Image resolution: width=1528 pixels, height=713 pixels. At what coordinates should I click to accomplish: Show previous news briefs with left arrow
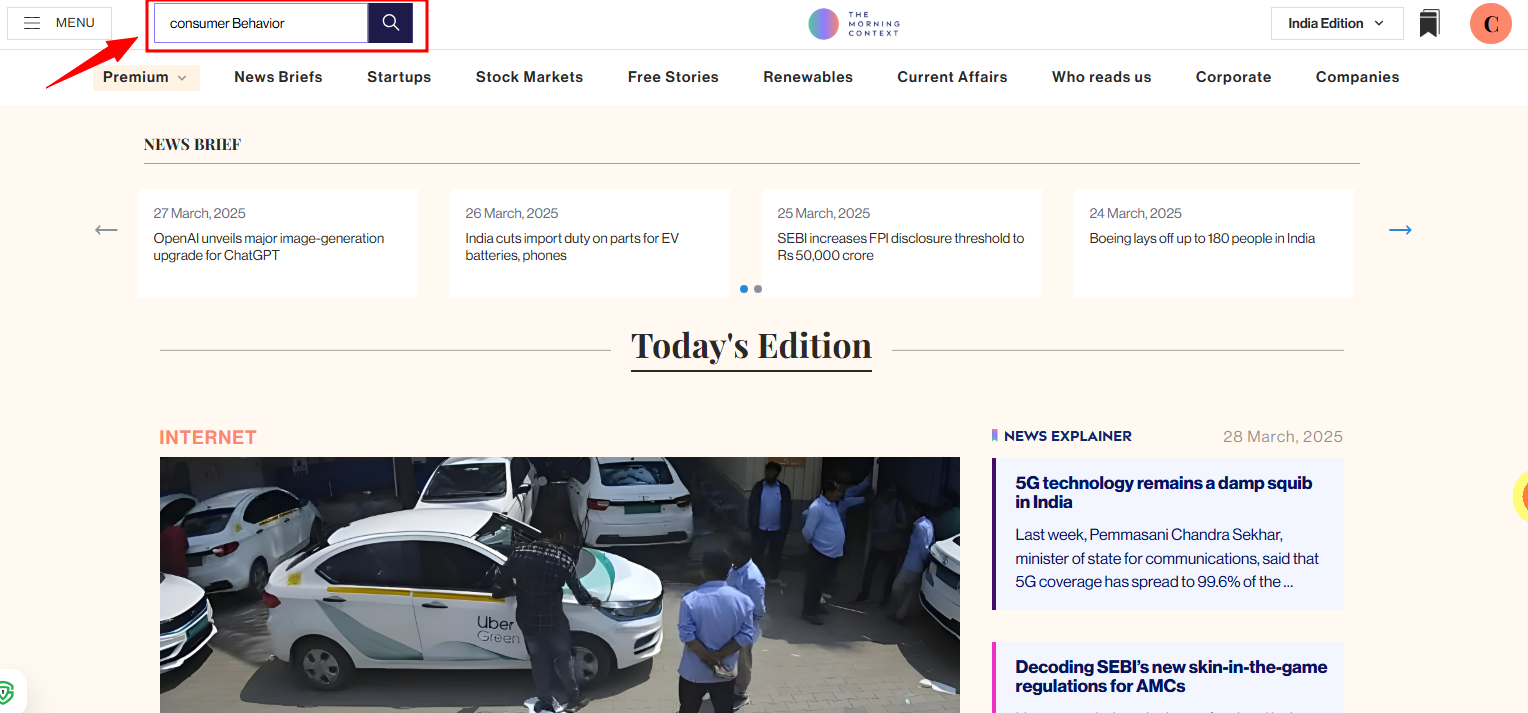pos(106,230)
